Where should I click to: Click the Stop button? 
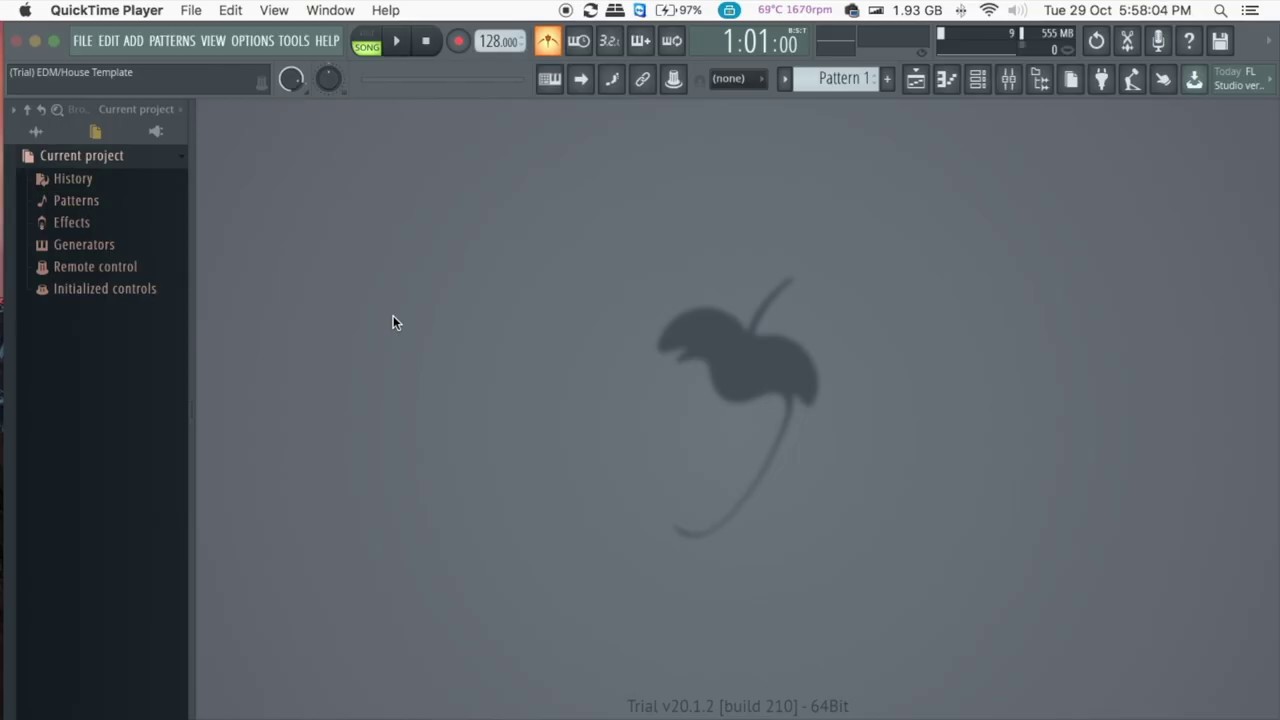pyautogui.click(x=426, y=41)
